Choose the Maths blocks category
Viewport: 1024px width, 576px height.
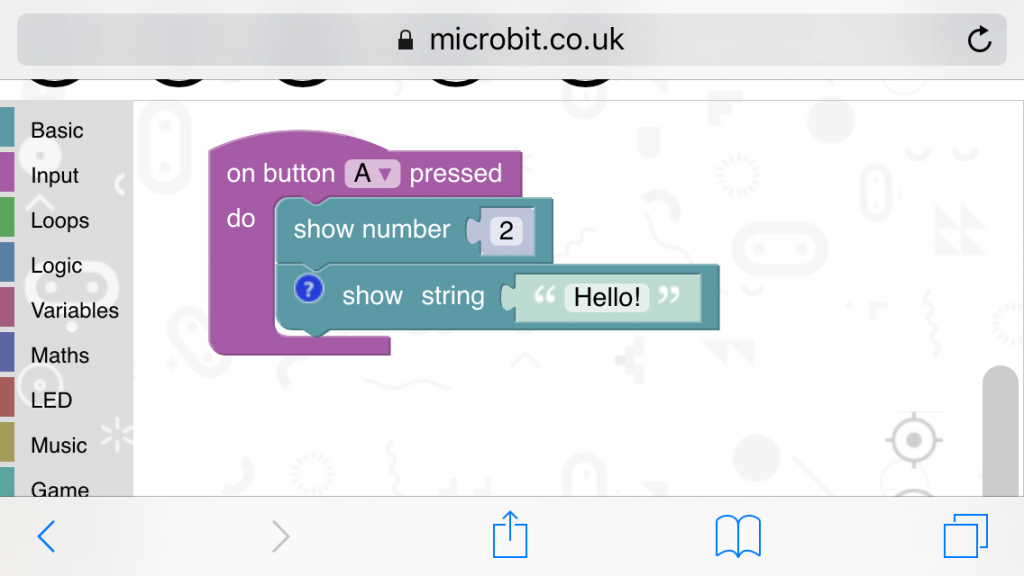[x=60, y=355]
